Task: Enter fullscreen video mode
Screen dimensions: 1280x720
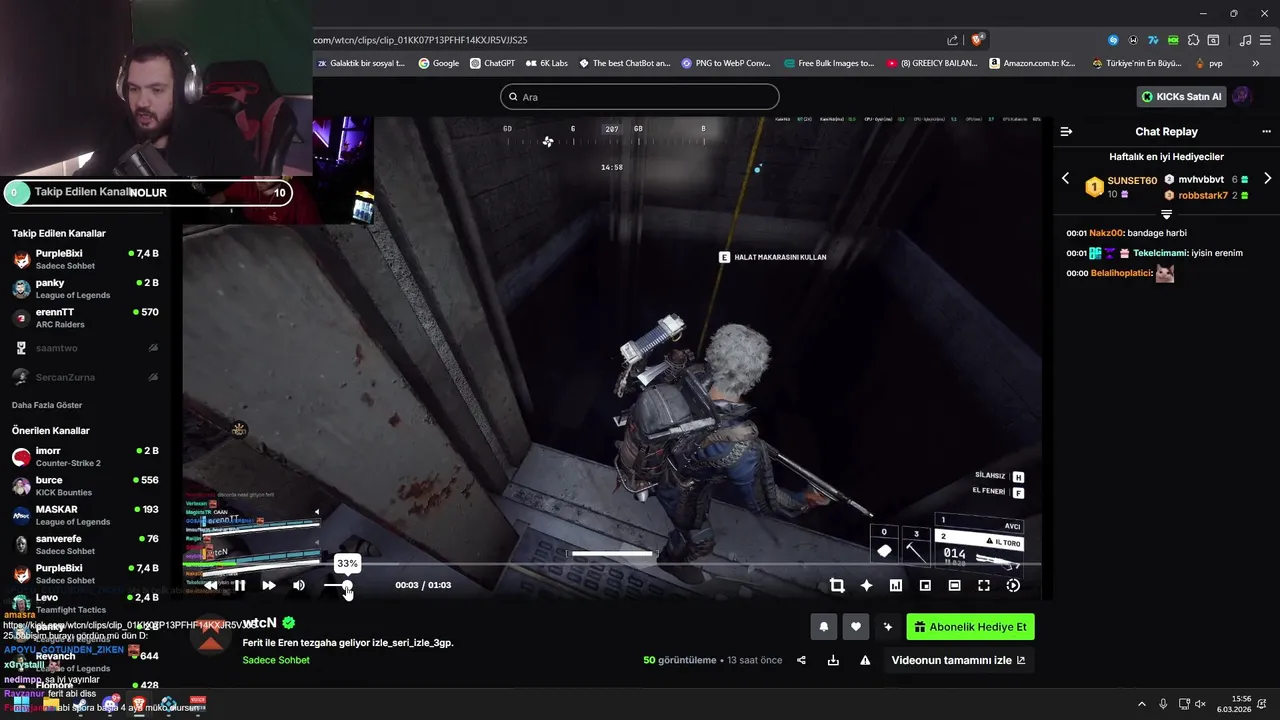Action: pyautogui.click(x=984, y=586)
